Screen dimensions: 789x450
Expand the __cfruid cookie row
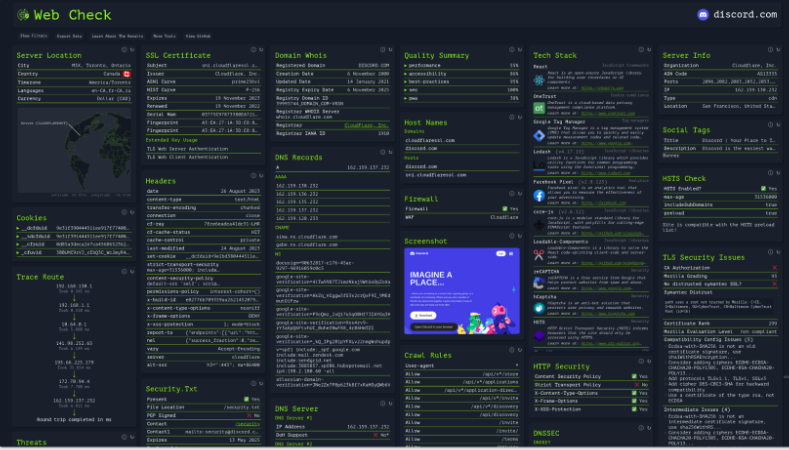point(73,244)
